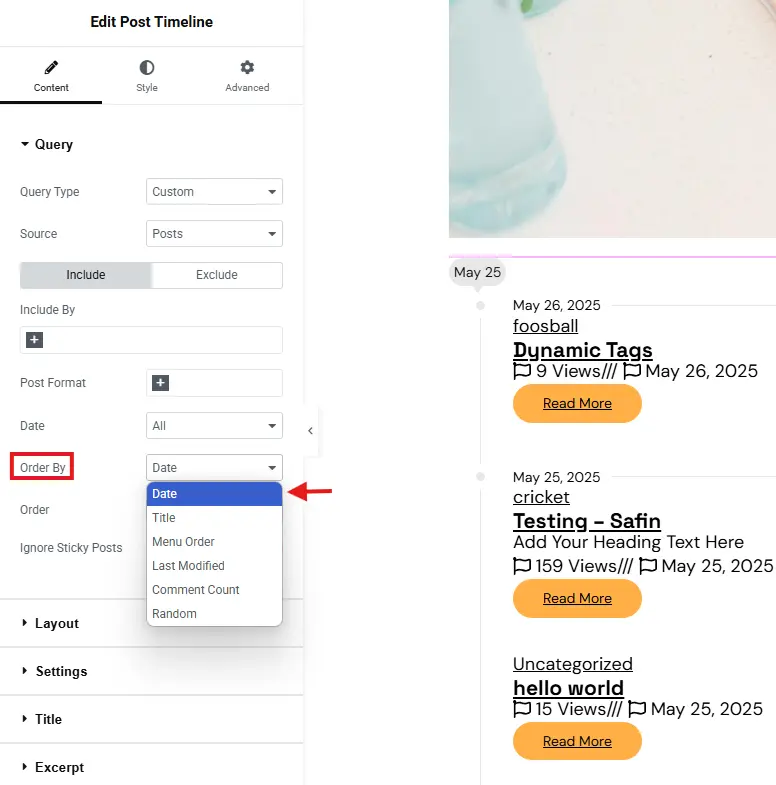This screenshot has height=785, width=776.
Task: Switch to the Exclude toggle option
Action: pyautogui.click(x=217, y=275)
